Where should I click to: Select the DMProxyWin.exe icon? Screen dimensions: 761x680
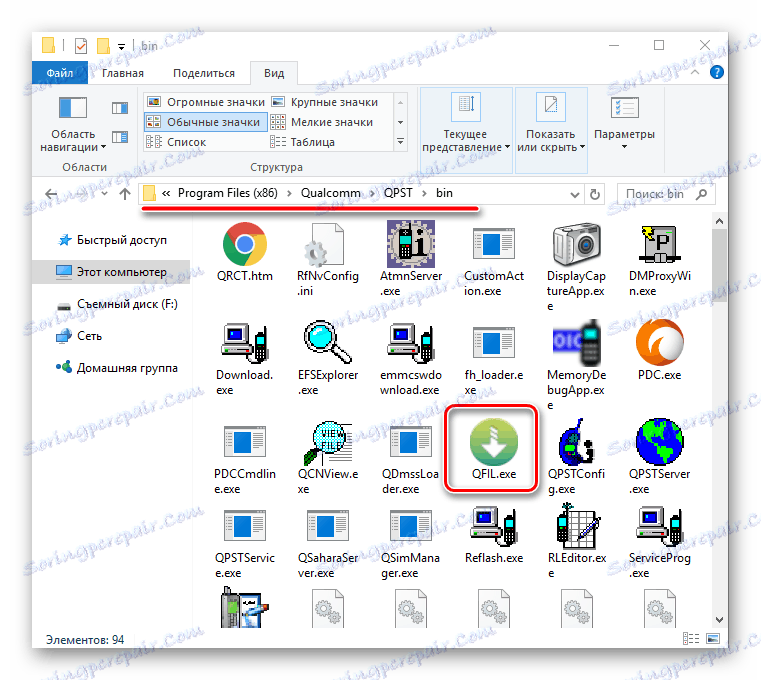(659, 244)
